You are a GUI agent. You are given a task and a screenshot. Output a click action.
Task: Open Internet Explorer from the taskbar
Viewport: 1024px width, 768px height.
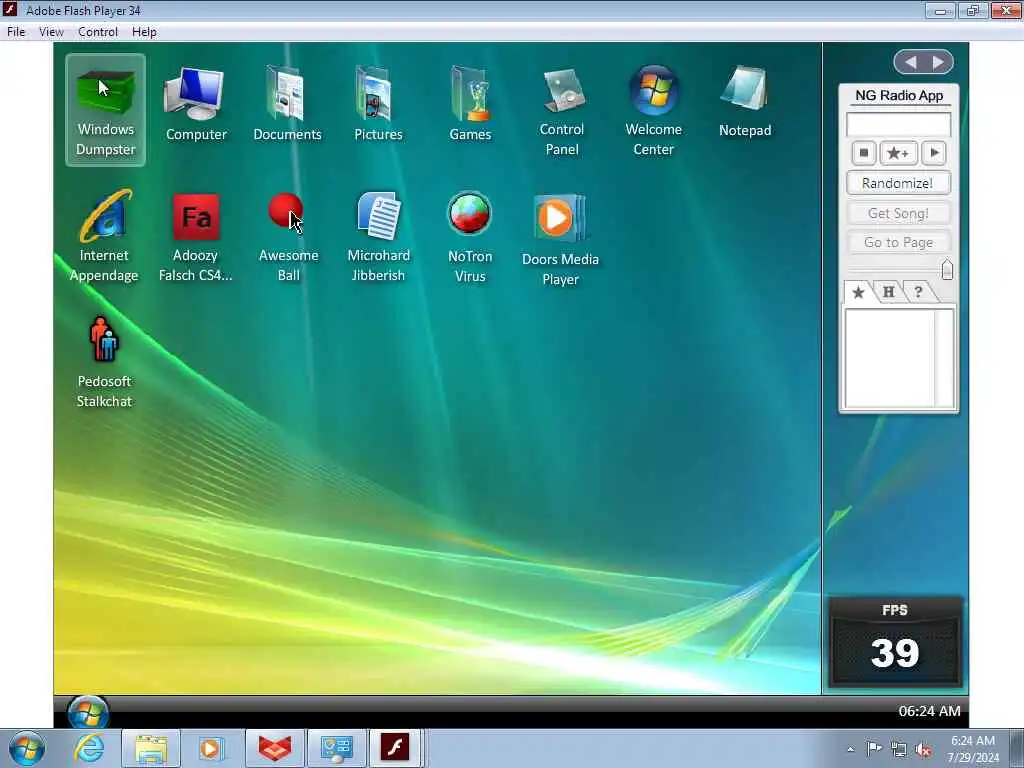(x=89, y=748)
